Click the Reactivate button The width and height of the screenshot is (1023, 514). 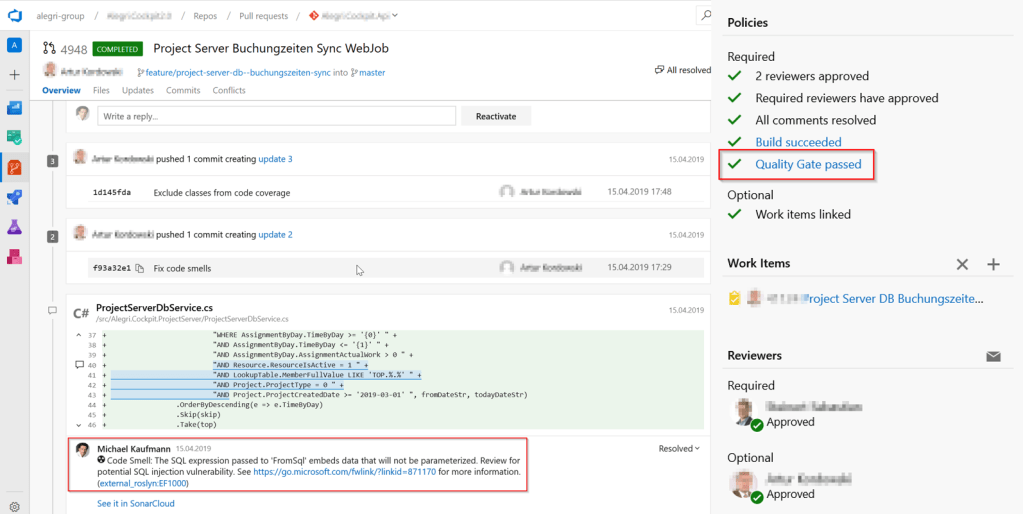tap(495, 116)
